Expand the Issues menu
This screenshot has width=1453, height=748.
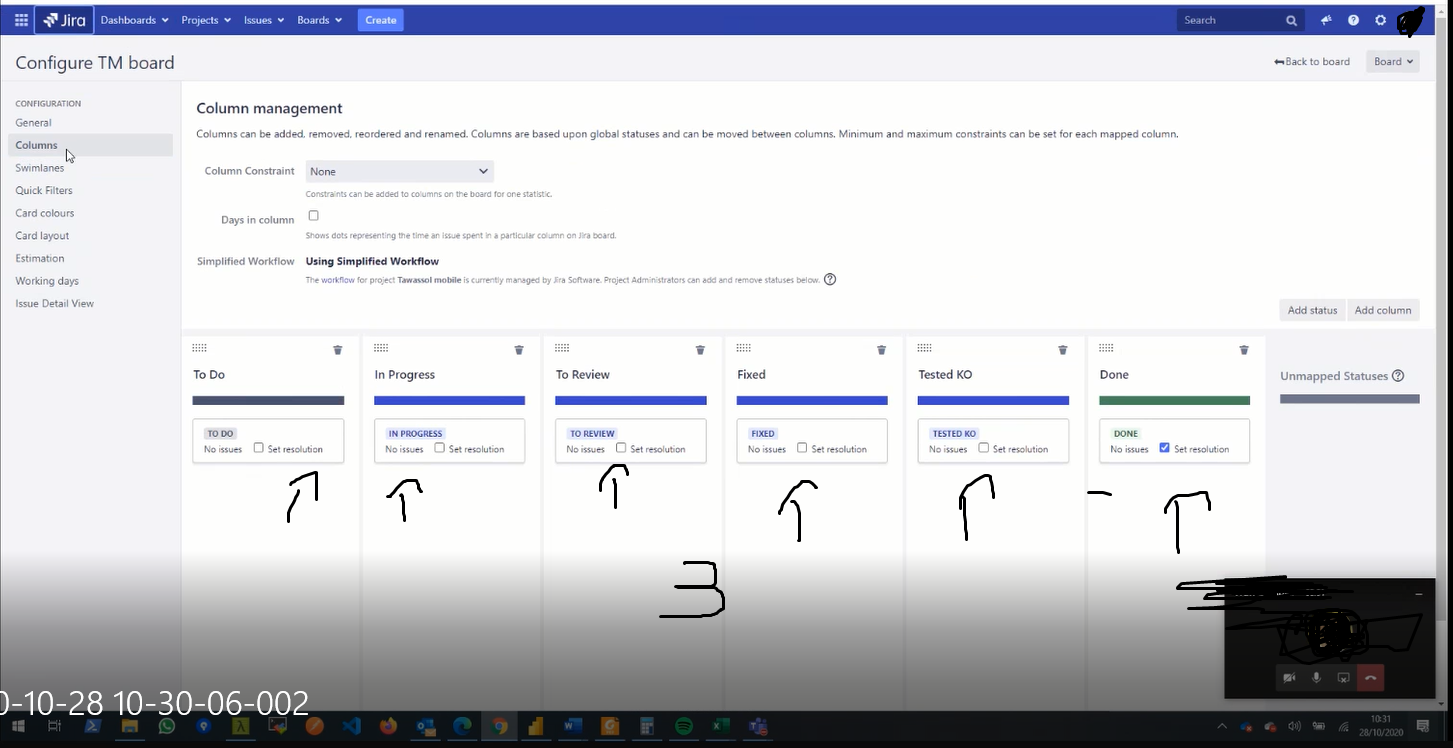click(x=264, y=20)
